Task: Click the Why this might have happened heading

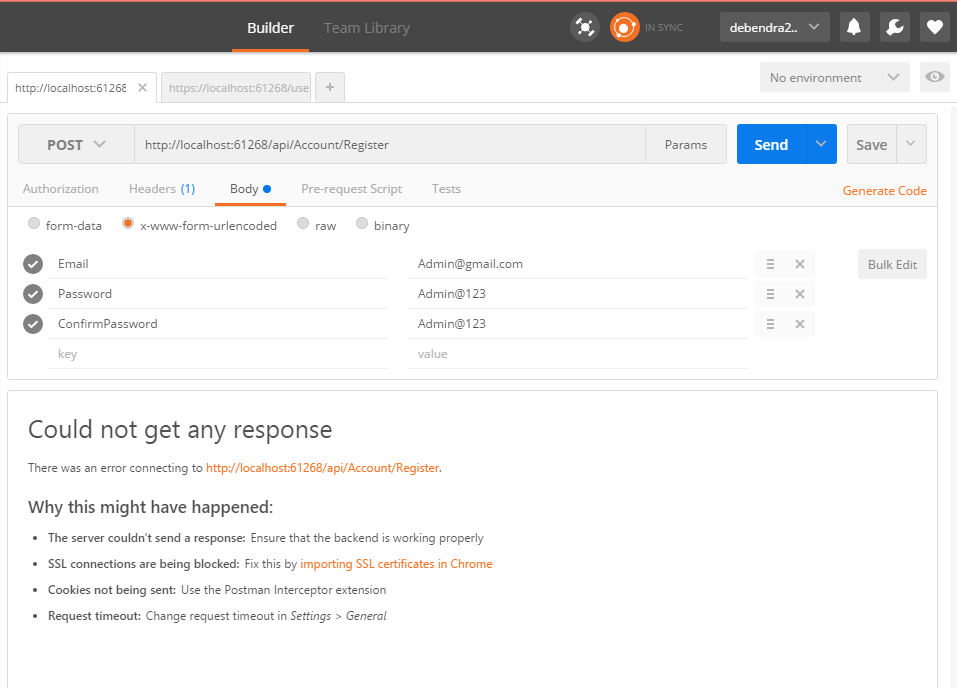Action: pyautogui.click(x=150, y=507)
